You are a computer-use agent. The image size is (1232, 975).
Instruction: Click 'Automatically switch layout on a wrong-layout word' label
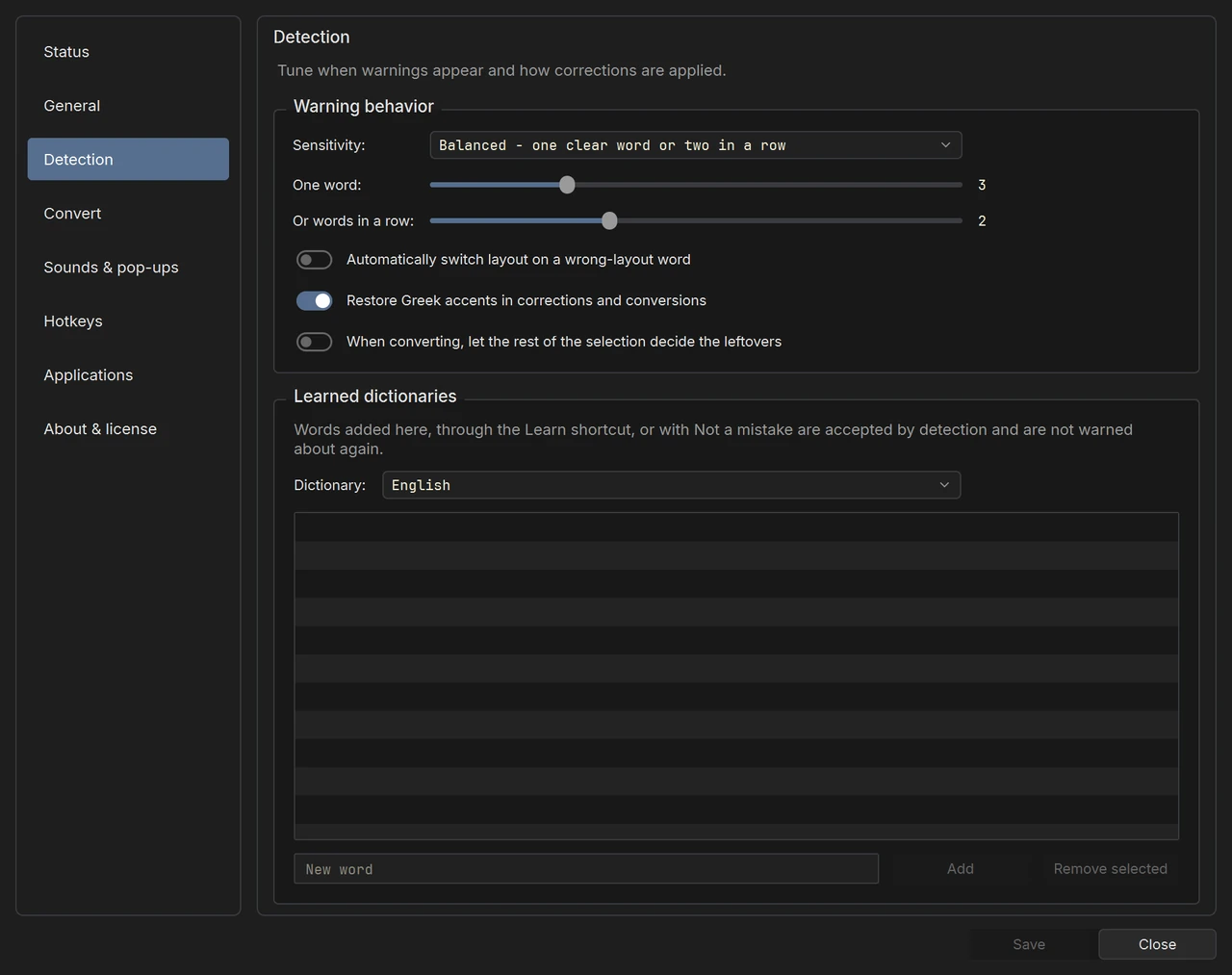click(519, 260)
